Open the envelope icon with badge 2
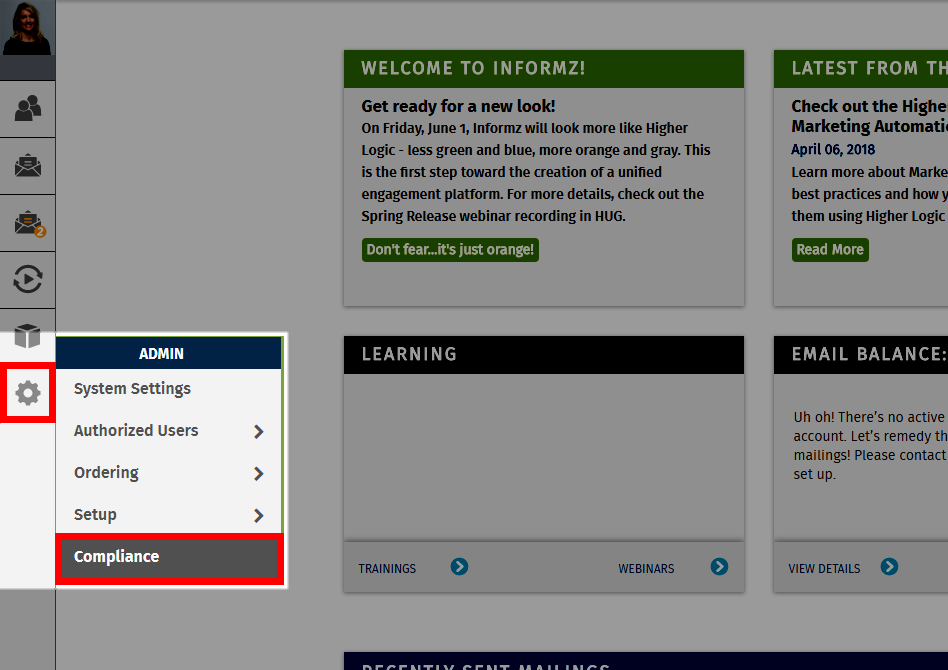Screen dimensions: 948x670 (29, 223)
